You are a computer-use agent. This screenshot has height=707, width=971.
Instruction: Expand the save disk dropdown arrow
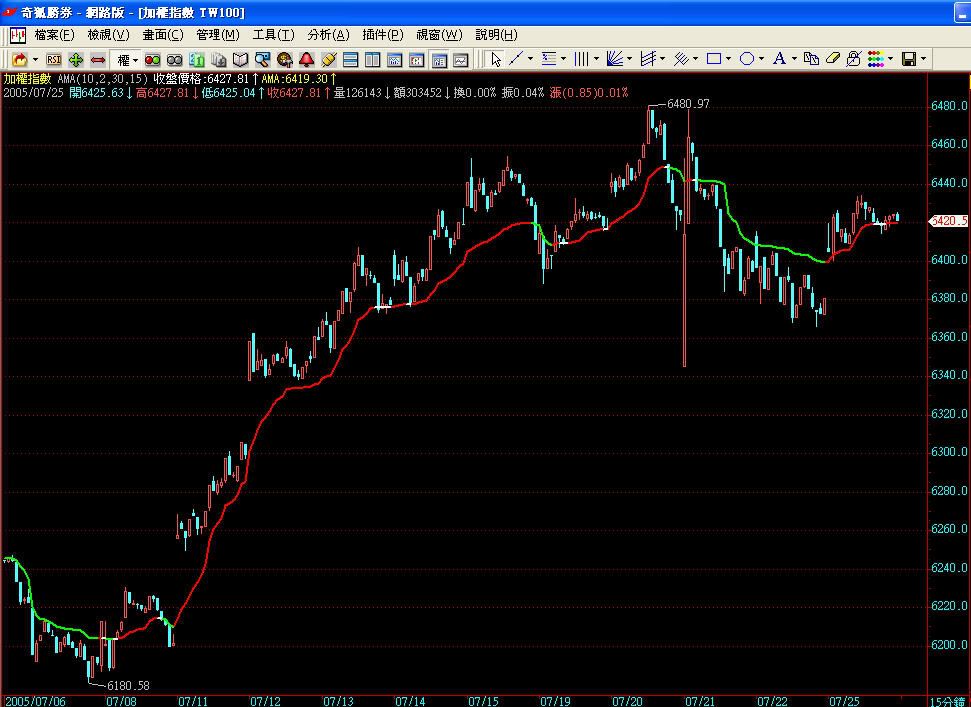(x=923, y=59)
